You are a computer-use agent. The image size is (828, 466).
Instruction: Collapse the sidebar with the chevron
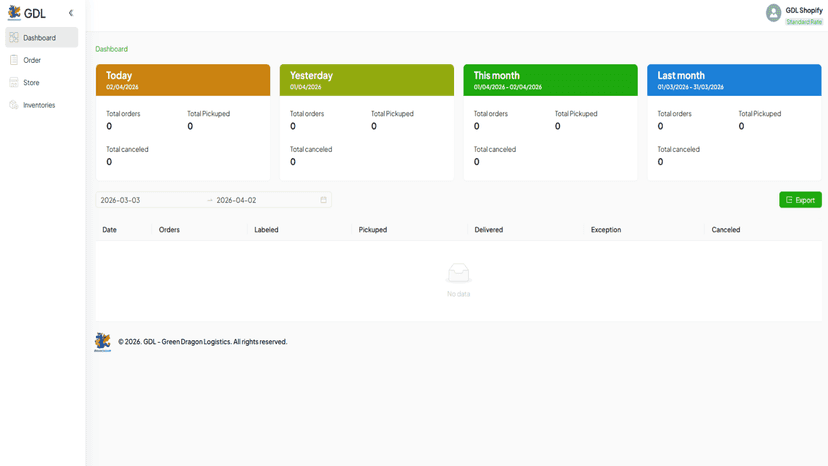click(x=71, y=13)
